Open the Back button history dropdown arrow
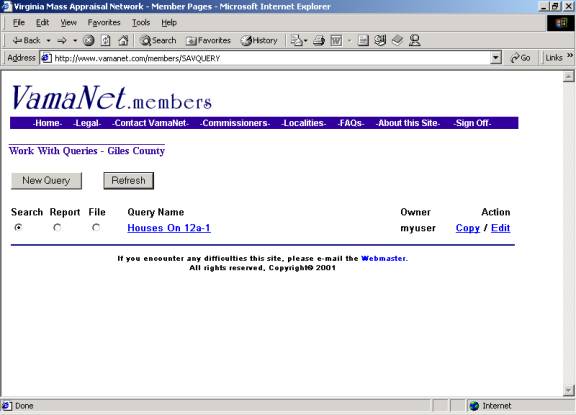Image resolution: width=576 pixels, height=415 pixels. pyautogui.click(x=48, y=41)
